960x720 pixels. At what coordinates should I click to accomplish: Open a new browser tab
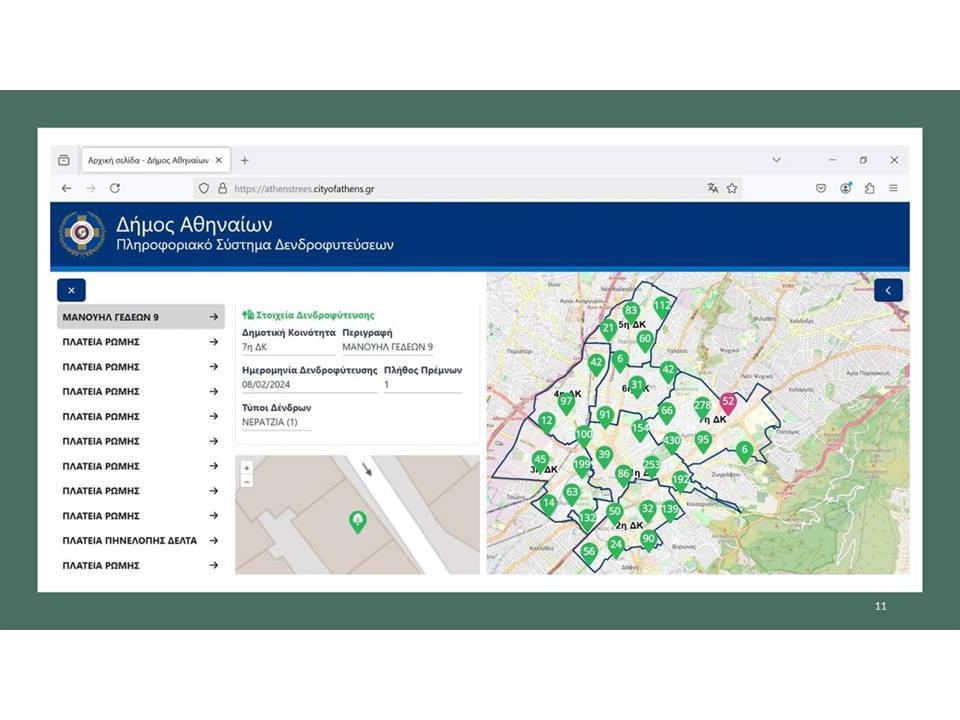click(x=244, y=160)
